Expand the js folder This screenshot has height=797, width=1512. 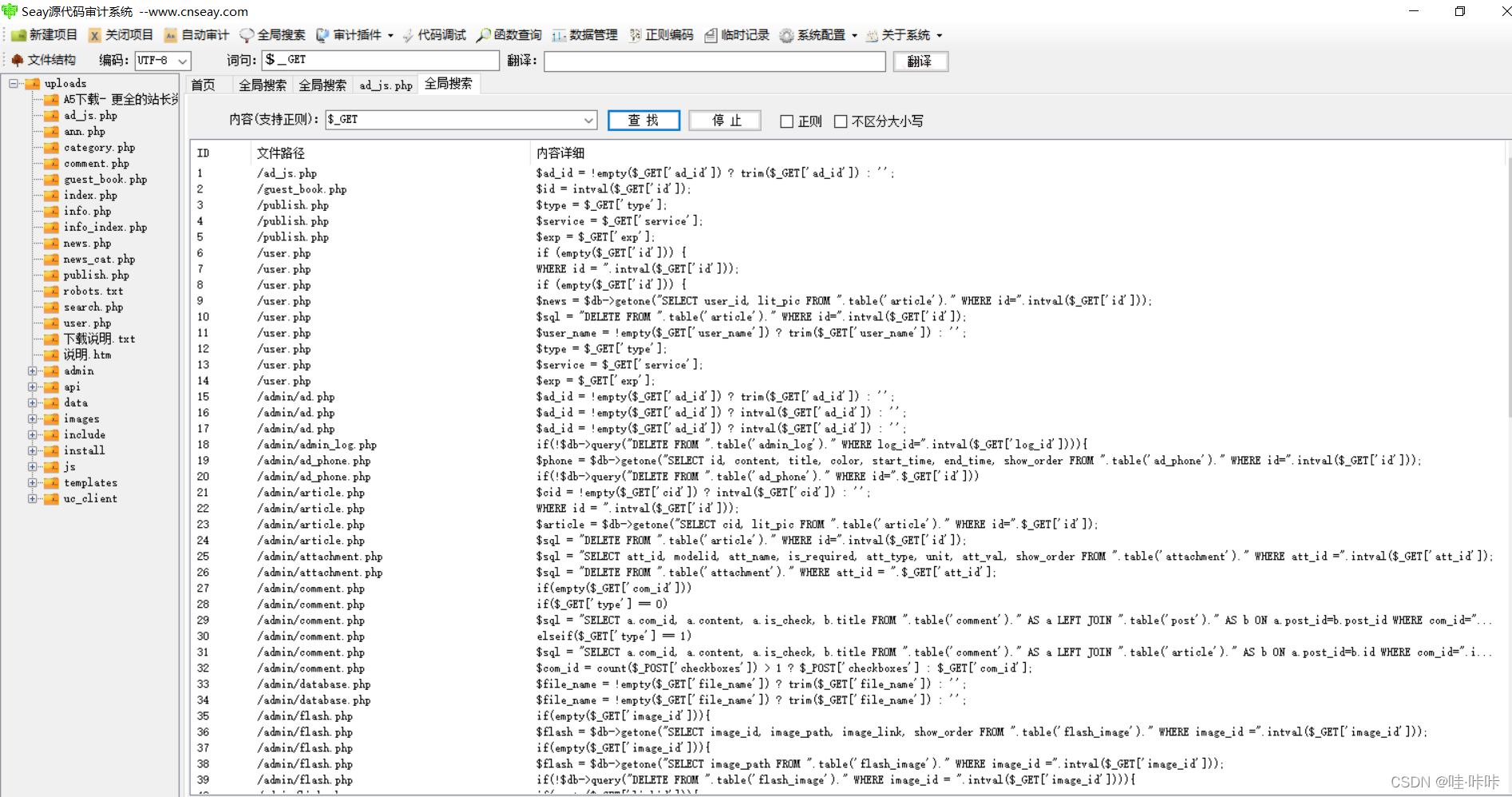click(x=33, y=467)
